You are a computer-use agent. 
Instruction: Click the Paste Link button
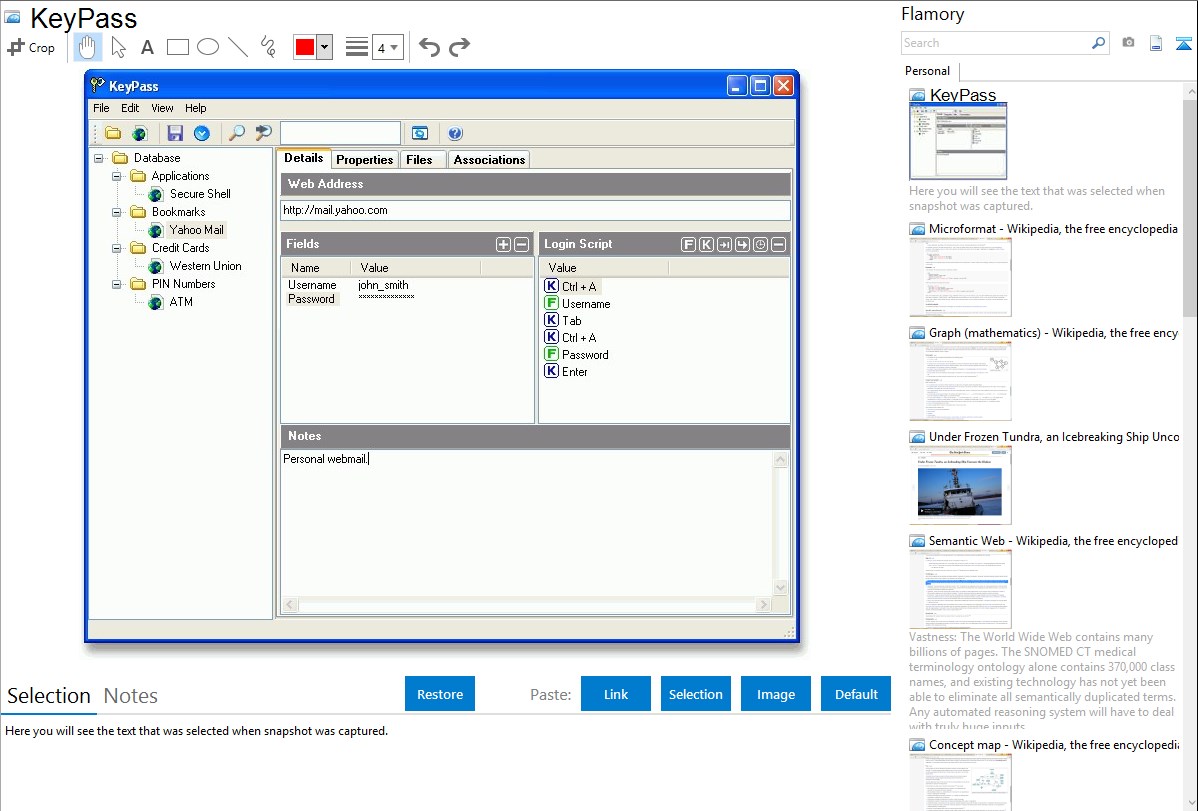(x=616, y=694)
